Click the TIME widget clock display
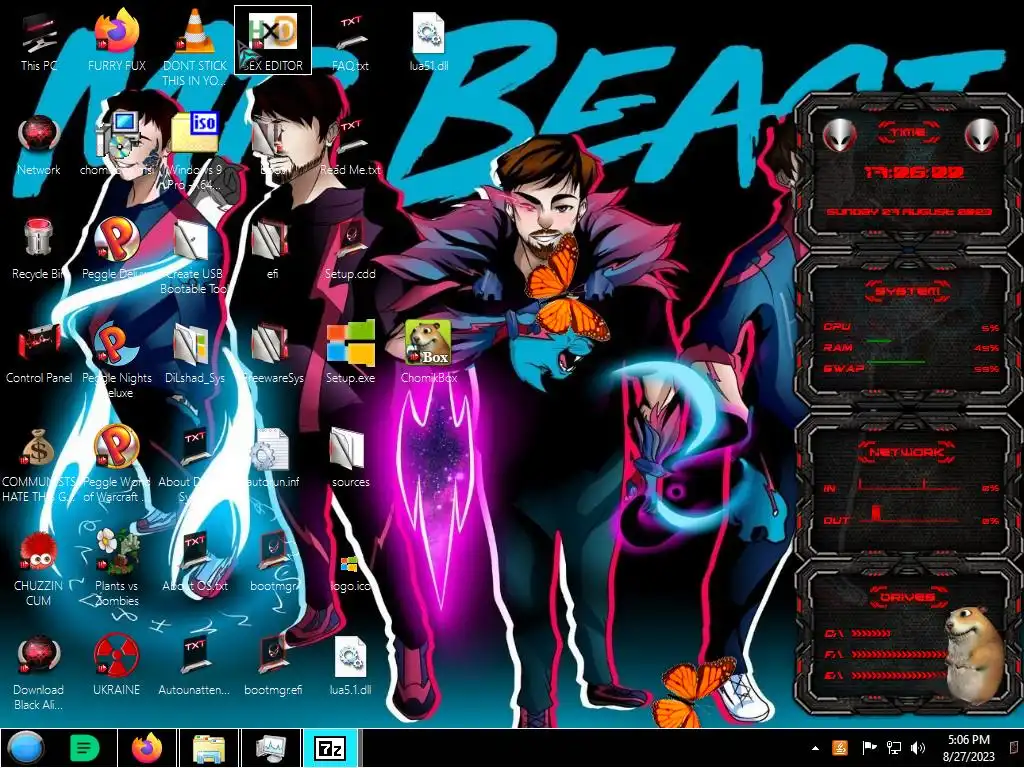 [914, 172]
